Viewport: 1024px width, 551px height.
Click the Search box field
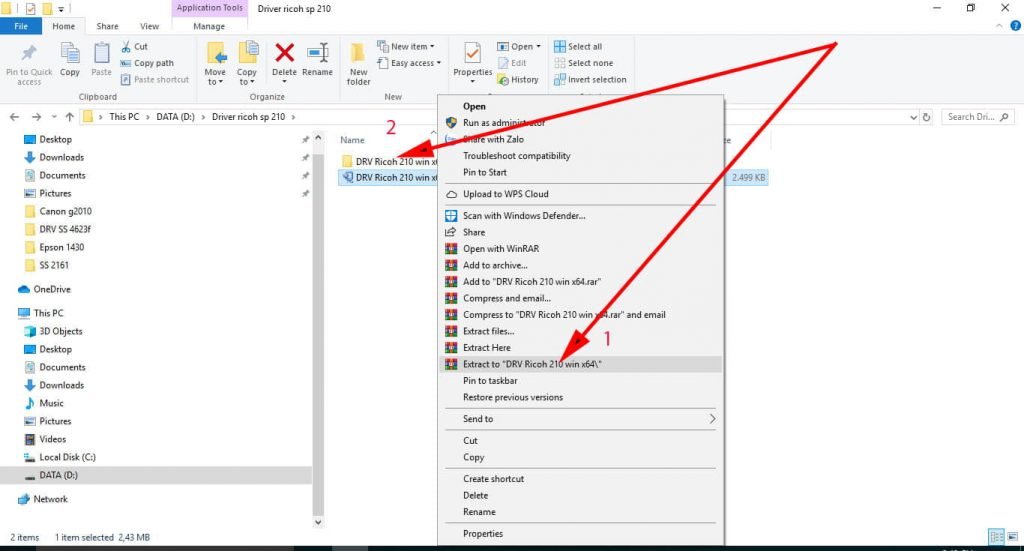pyautogui.click(x=980, y=117)
